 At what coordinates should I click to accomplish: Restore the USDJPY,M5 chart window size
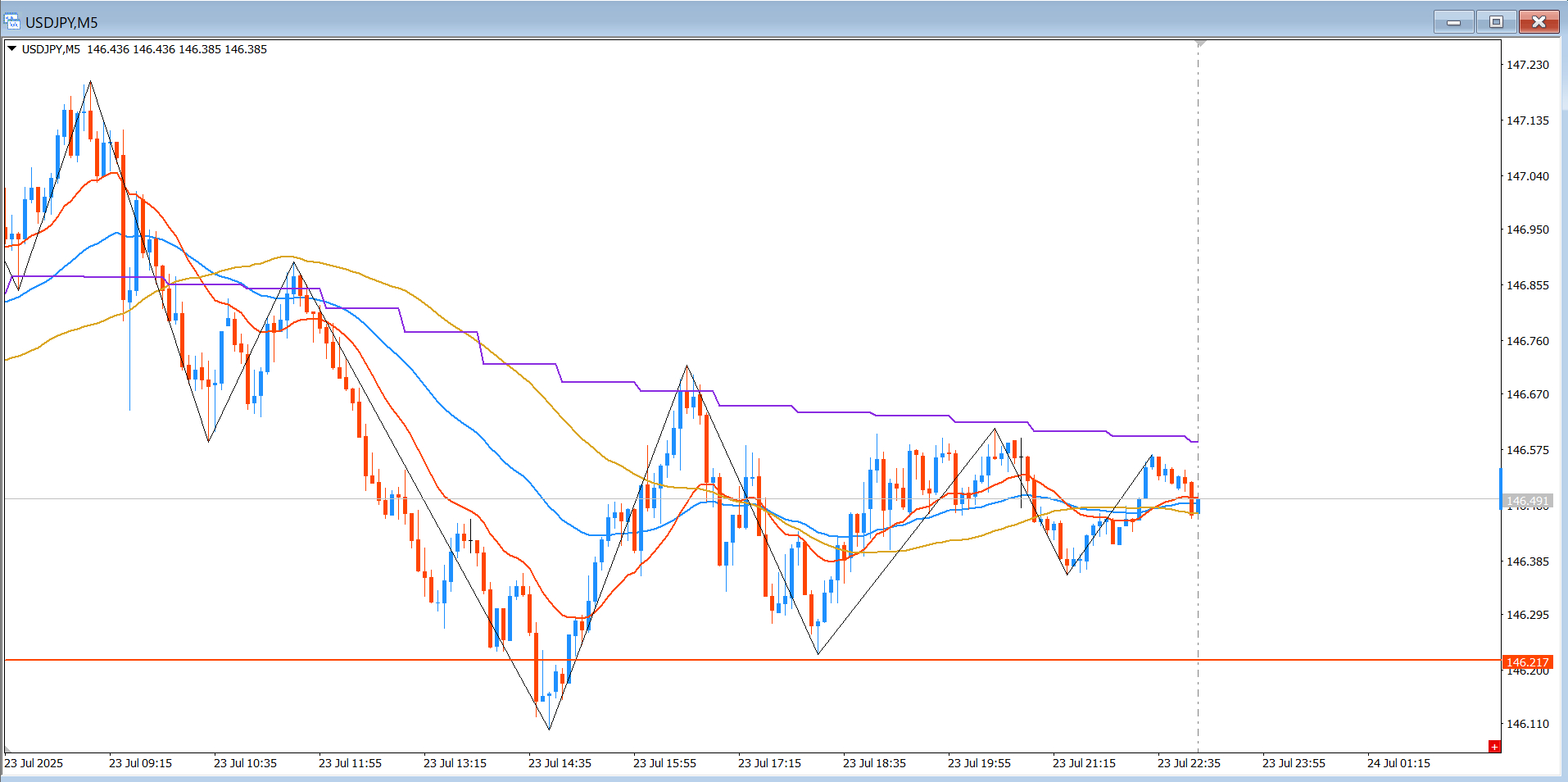[1496, 22]
